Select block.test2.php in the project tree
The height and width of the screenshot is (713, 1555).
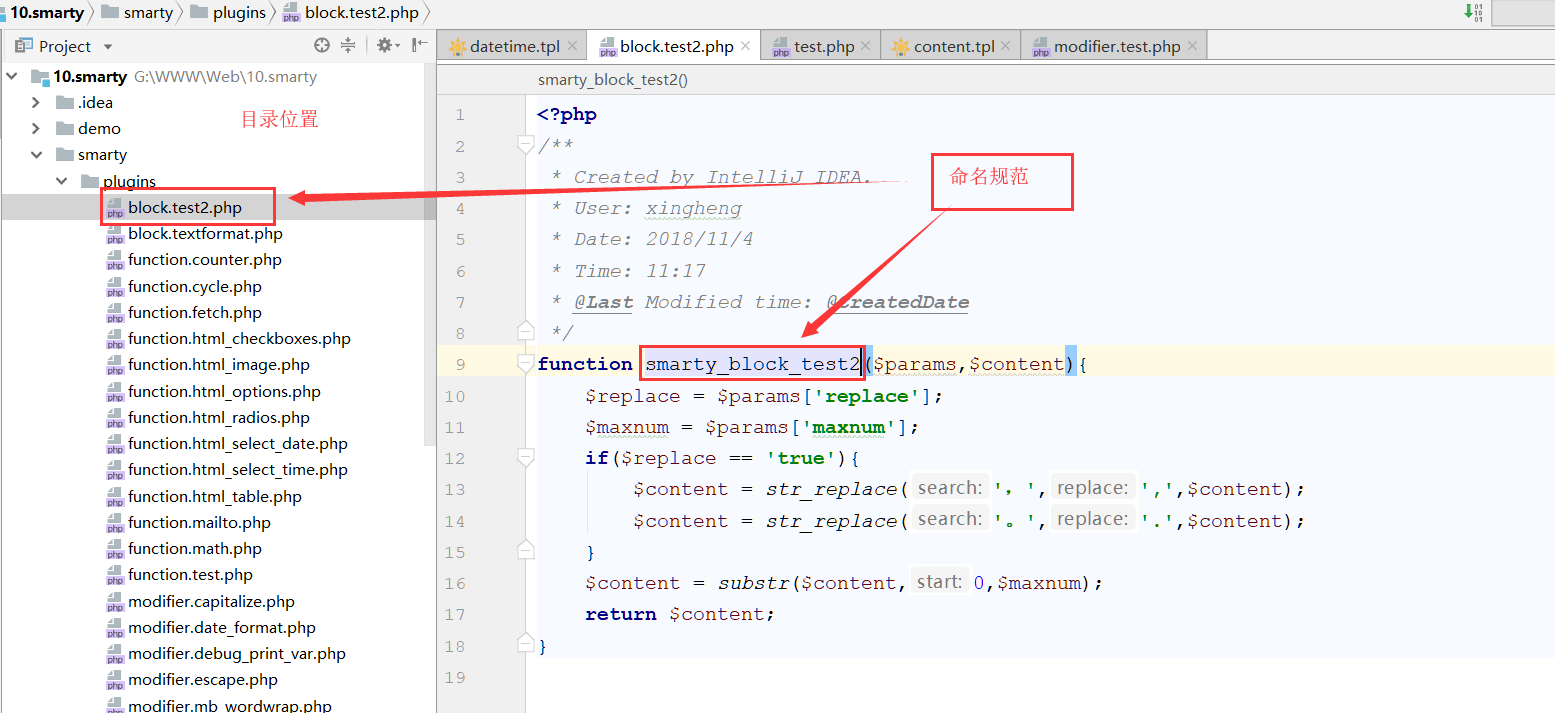click(185, 208)
